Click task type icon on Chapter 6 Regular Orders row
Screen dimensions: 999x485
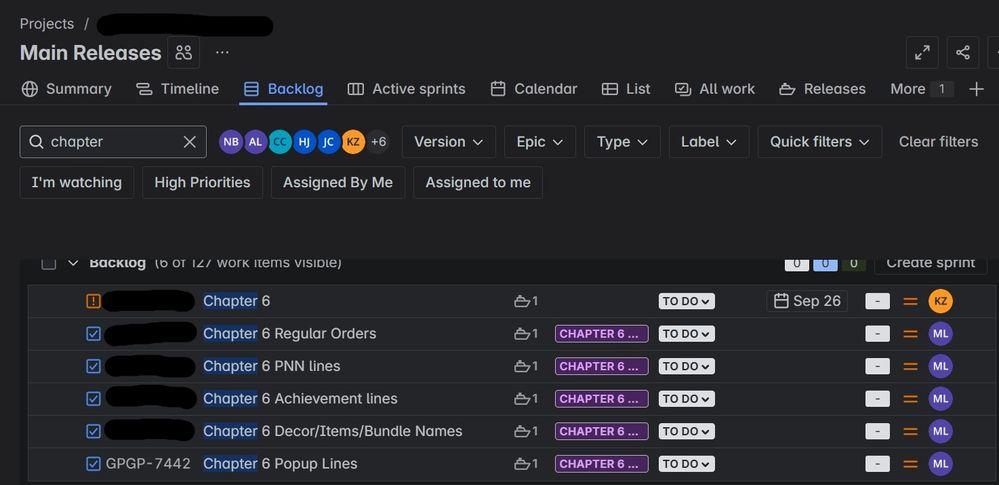click(93, 333)
